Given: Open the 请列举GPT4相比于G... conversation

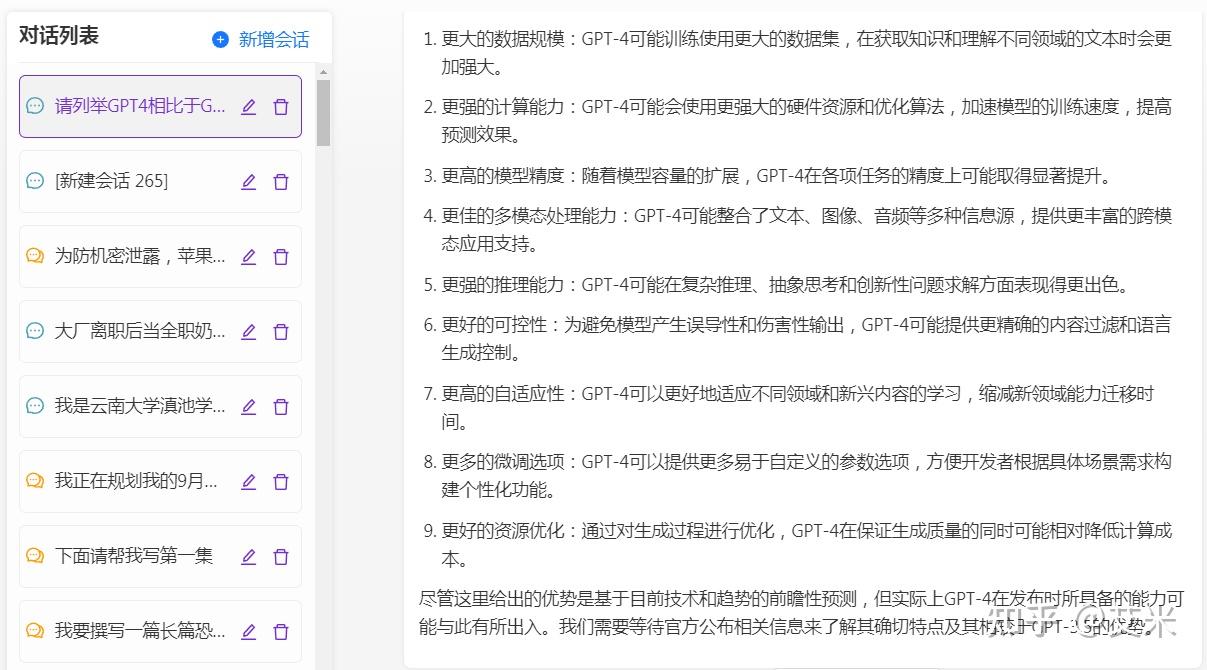Looking at the screenshot, I should 160,106.
